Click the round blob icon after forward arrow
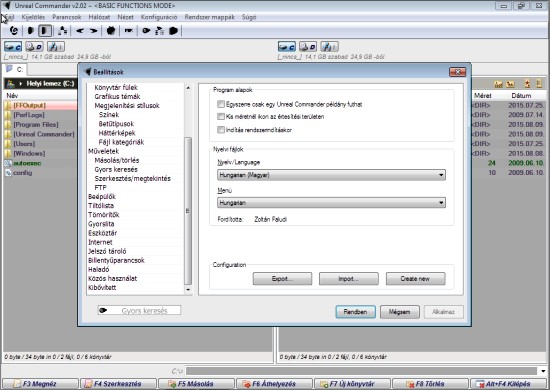This screenshot has width=550, height=390. point(111,31)
